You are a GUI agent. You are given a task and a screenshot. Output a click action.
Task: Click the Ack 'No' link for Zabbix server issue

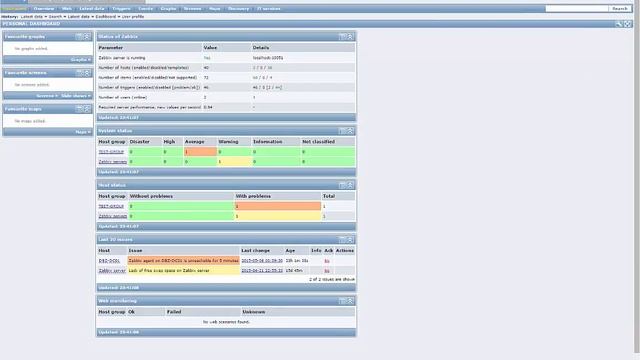tap(327, 271)
